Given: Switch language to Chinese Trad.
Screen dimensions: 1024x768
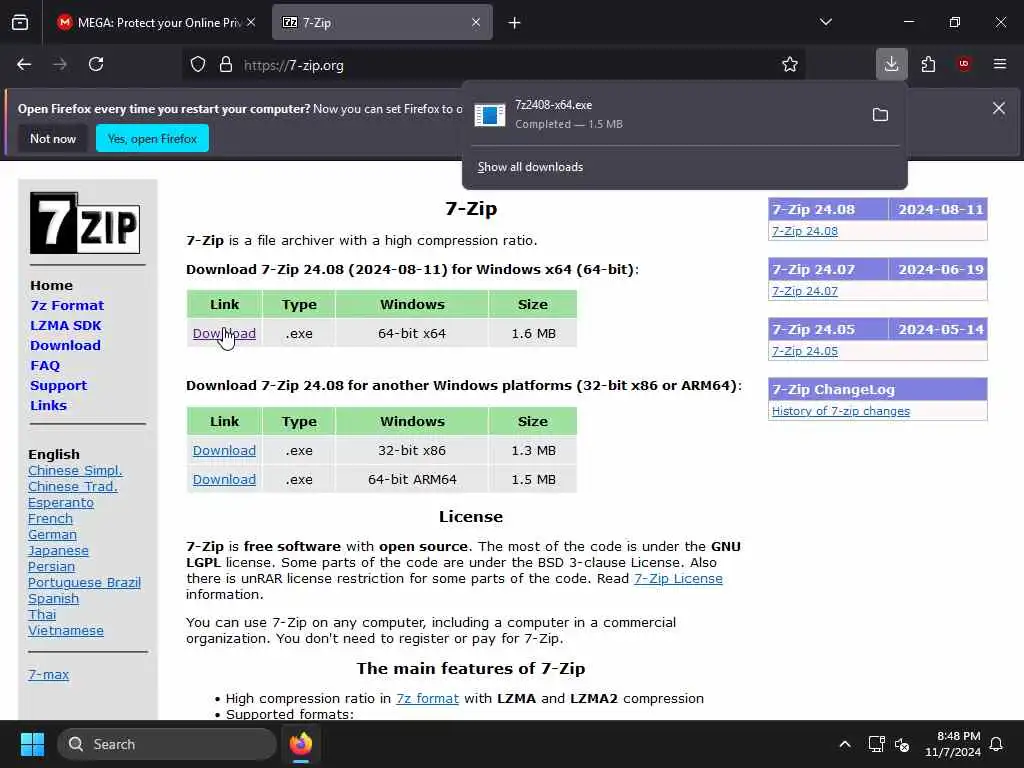Looking at the screenshot, I should coord(72,487).
